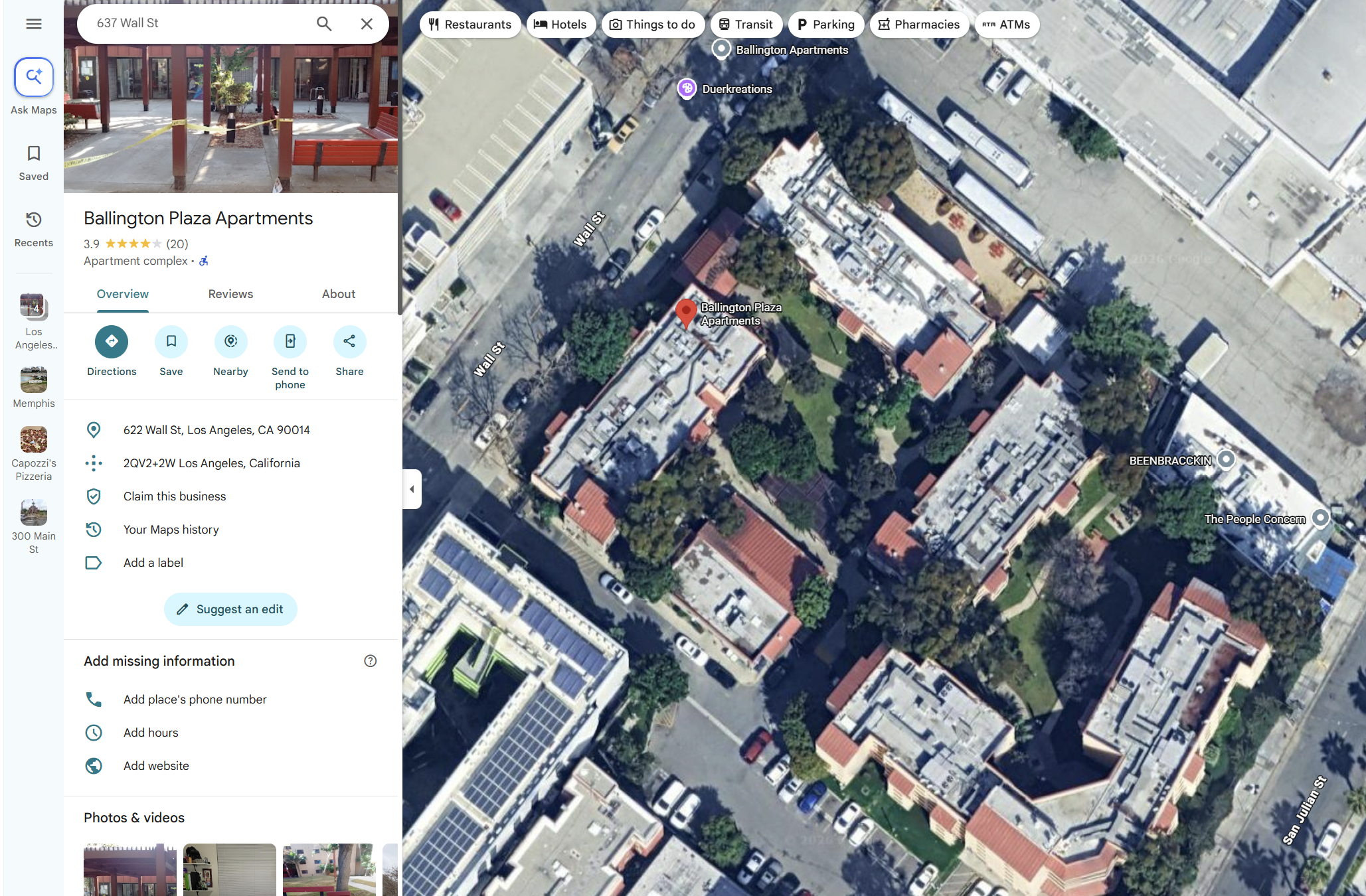Click the Share icon
Viewport: 1366px width, 896px height.
[x=349, y=341]
